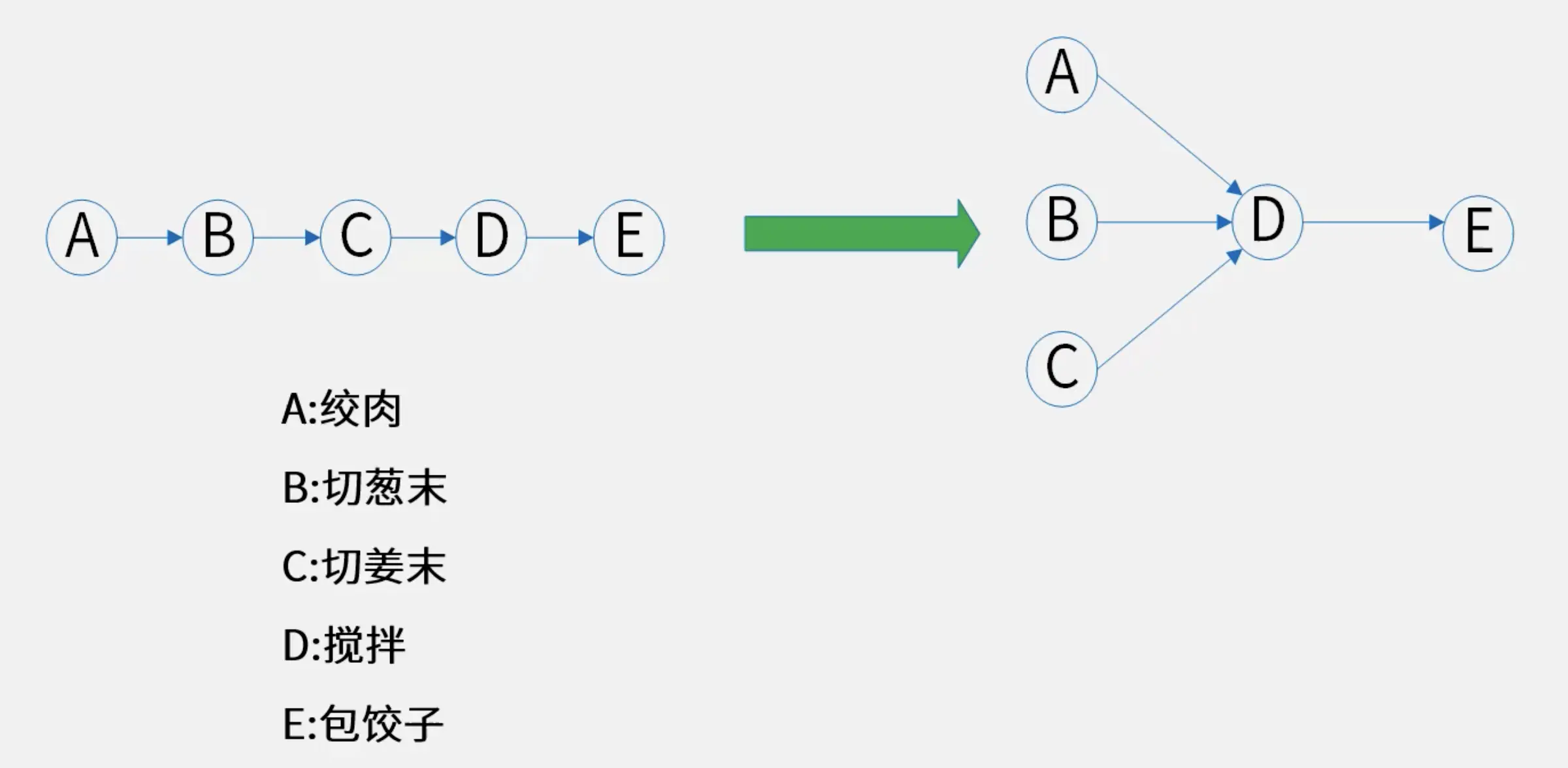Select the legend text "D:搅拌"
Image resolution: width=1568 pixels, height=768 pixels.
(x=344, y=645)
